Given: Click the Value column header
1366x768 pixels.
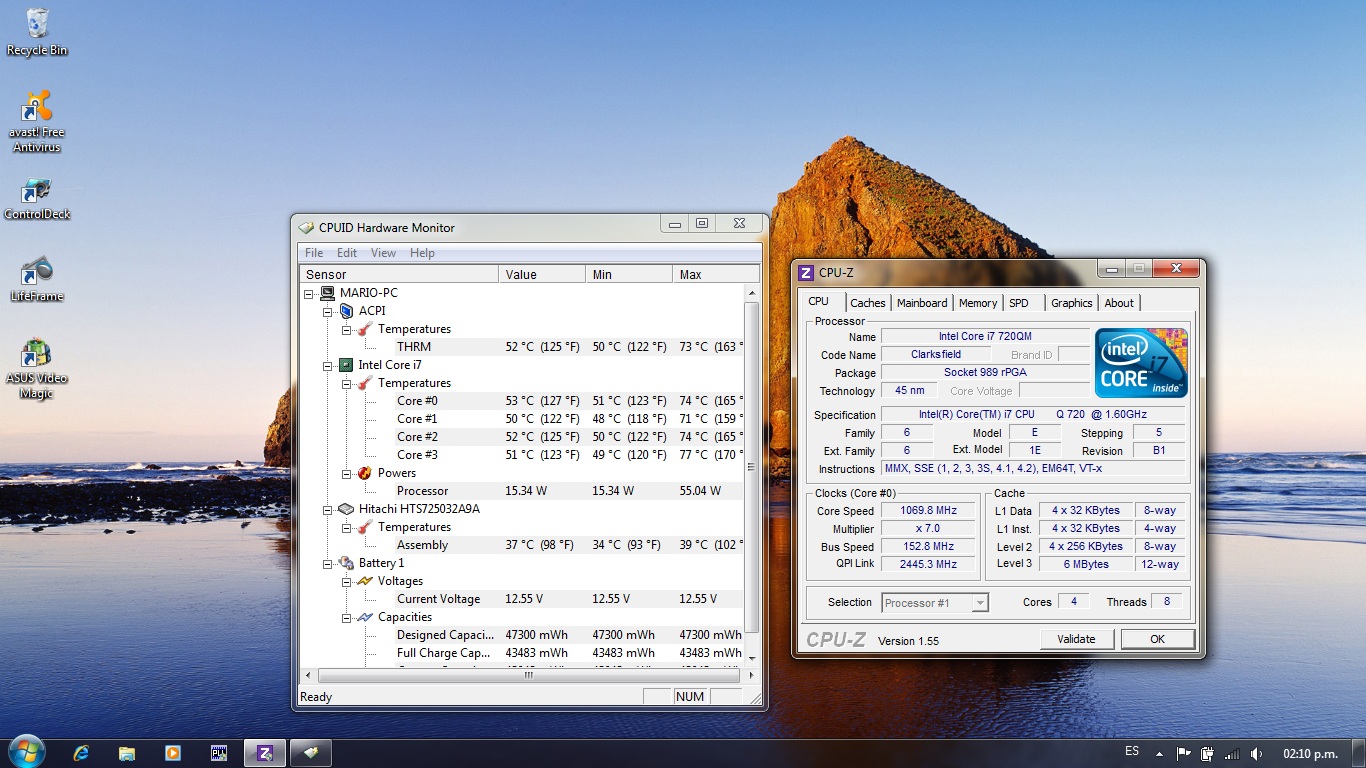Looking at the screenshot, I should tap(542, 274).
